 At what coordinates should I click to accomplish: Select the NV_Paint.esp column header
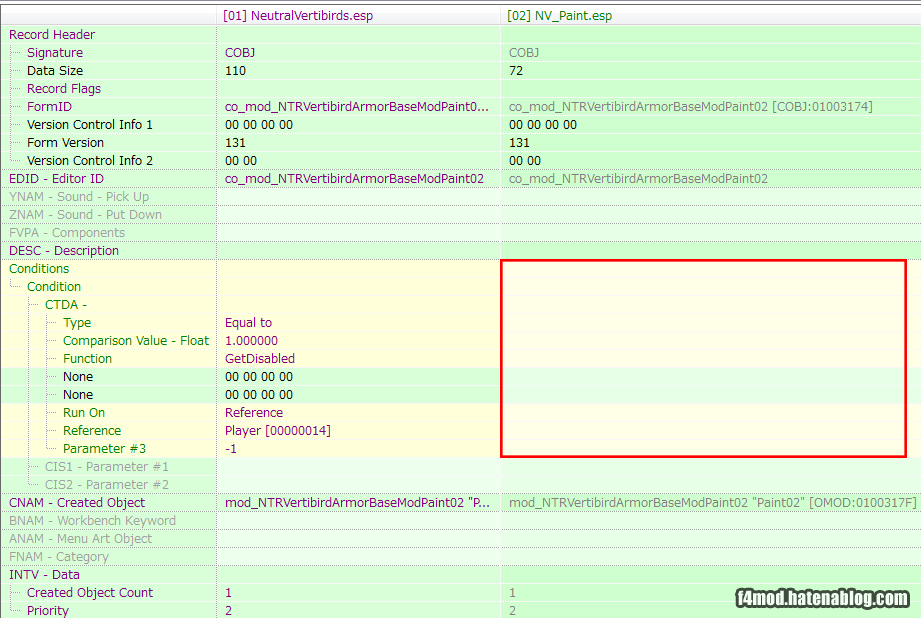(559, 16)
